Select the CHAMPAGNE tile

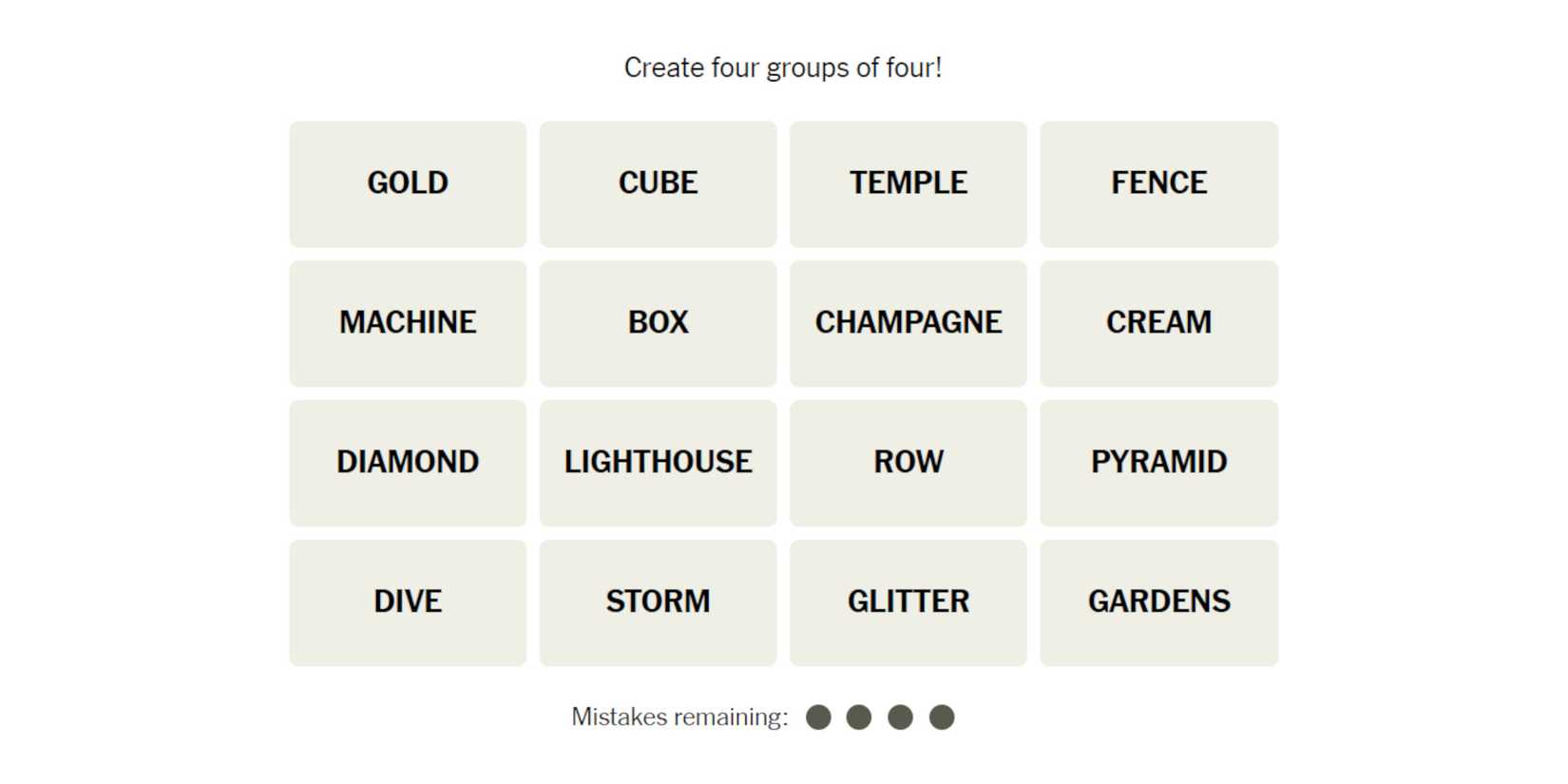(908, 323)
